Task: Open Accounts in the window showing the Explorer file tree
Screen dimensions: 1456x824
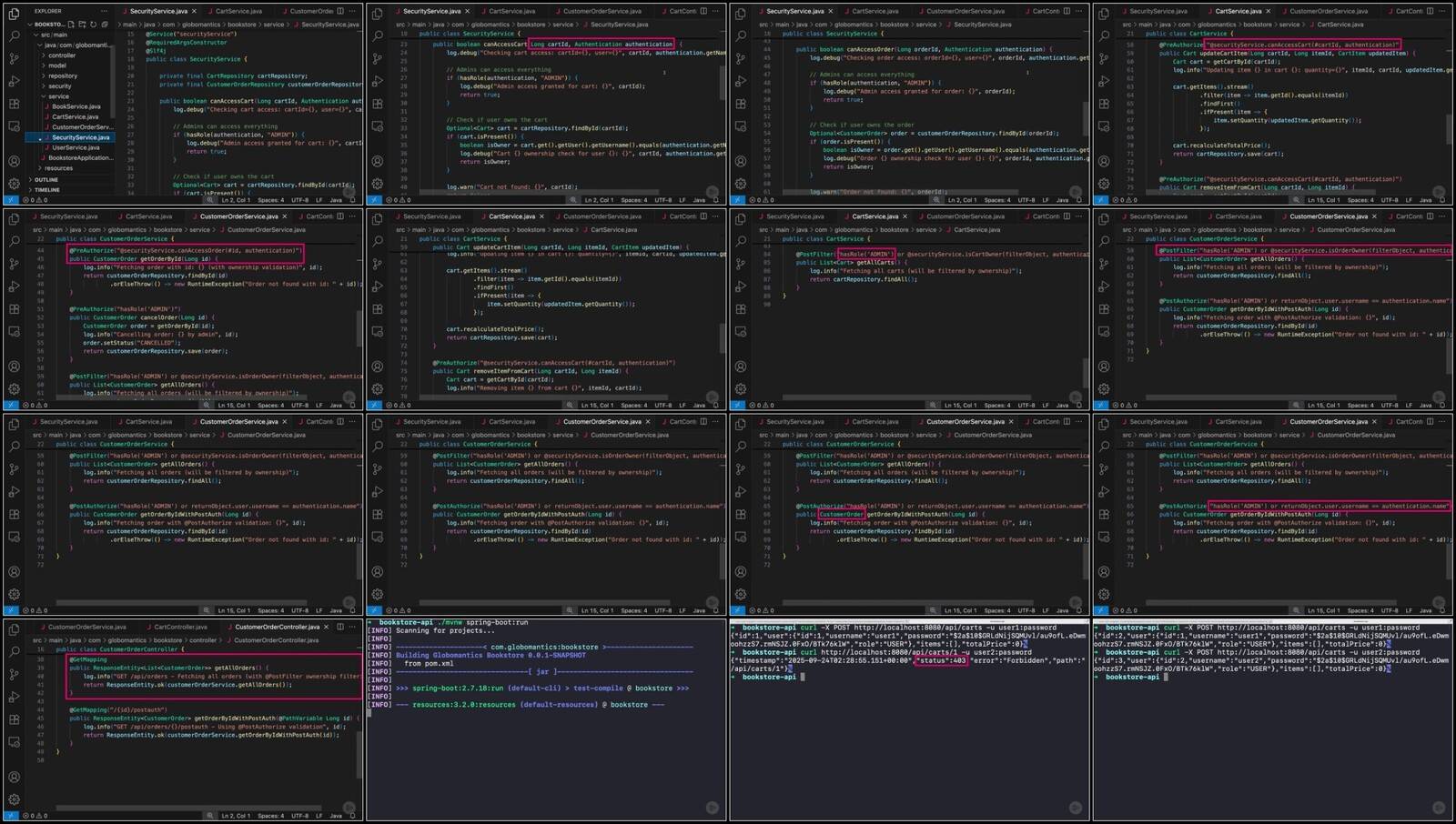Action: (14, 161)
